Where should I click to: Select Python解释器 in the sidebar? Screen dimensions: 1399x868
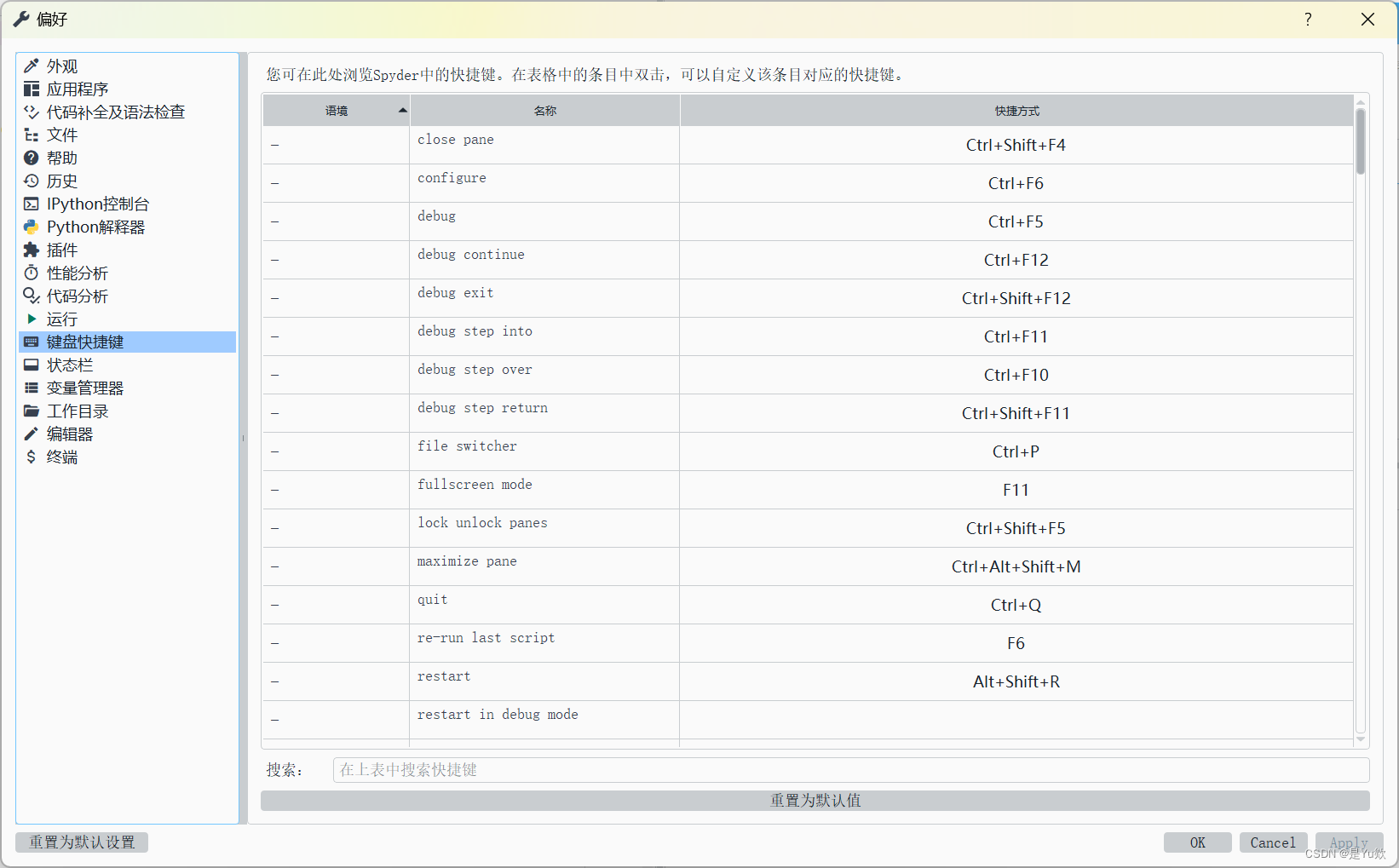(x=127, y=227)
